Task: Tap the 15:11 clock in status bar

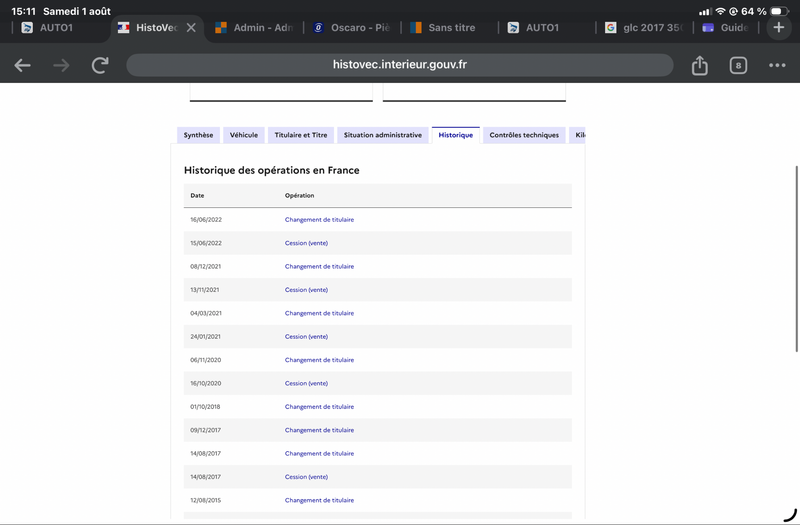Action: point(23,11)
